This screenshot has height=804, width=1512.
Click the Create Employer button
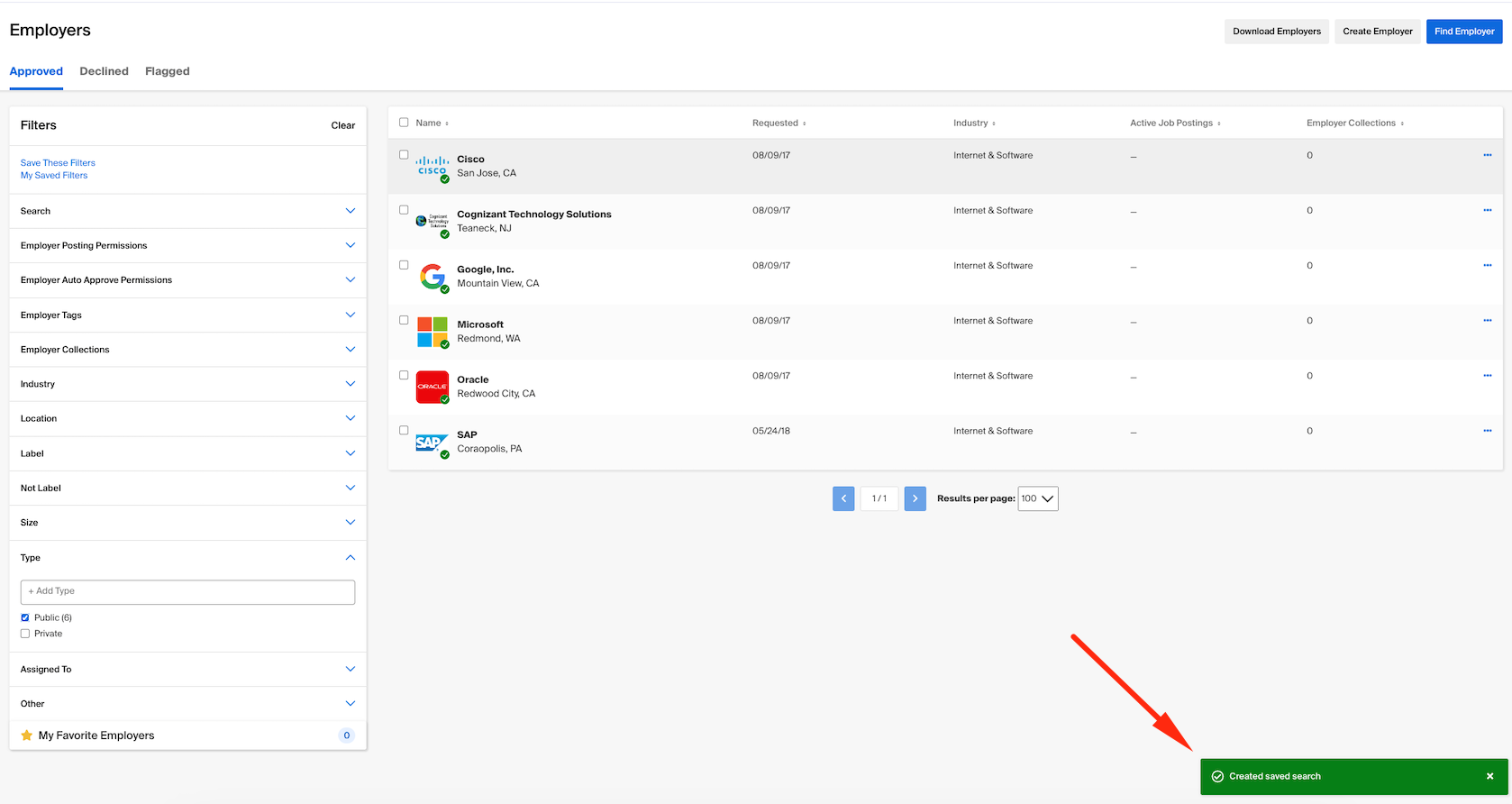tap(1378, 32)
